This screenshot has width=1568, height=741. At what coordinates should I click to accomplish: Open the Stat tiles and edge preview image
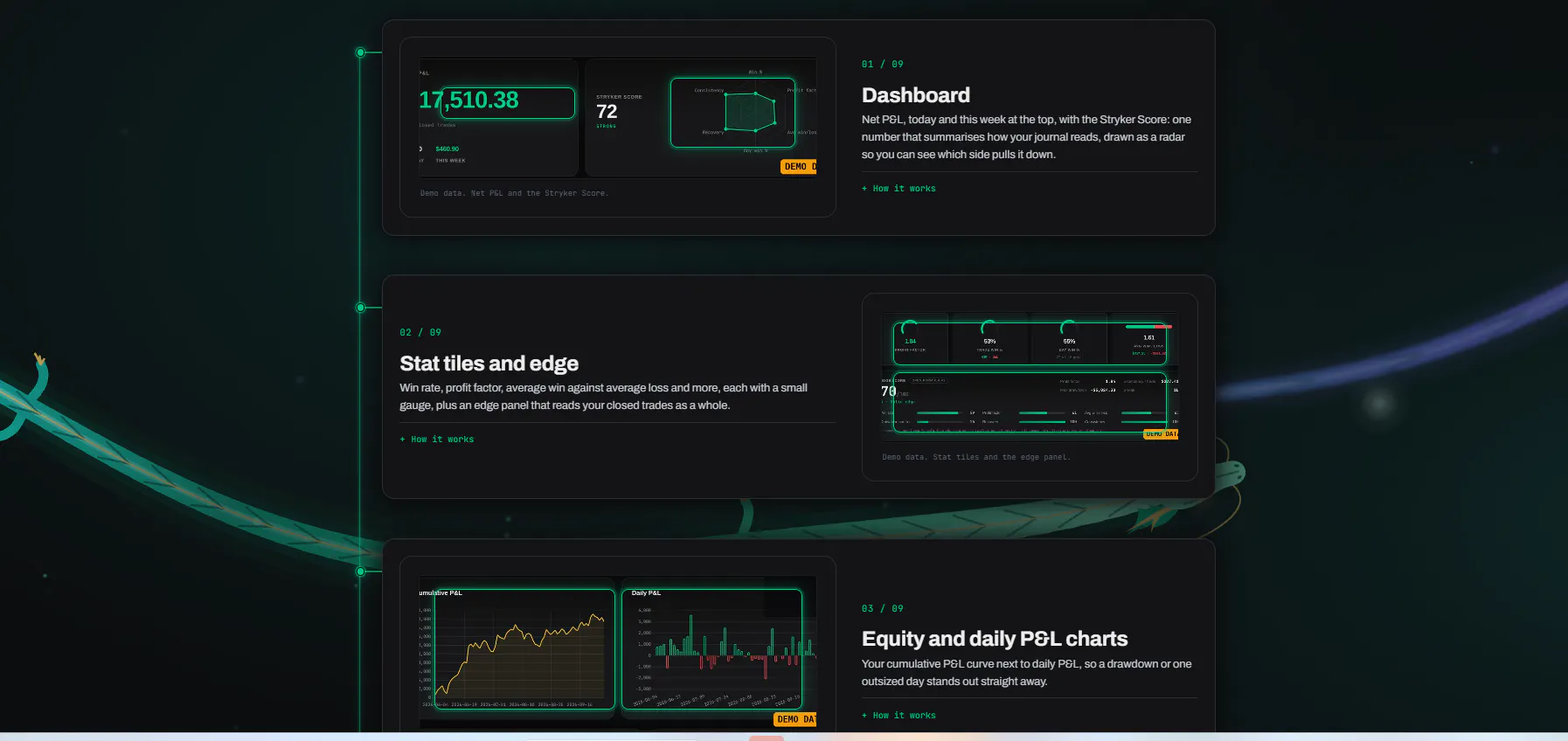tap(1030, 377)
